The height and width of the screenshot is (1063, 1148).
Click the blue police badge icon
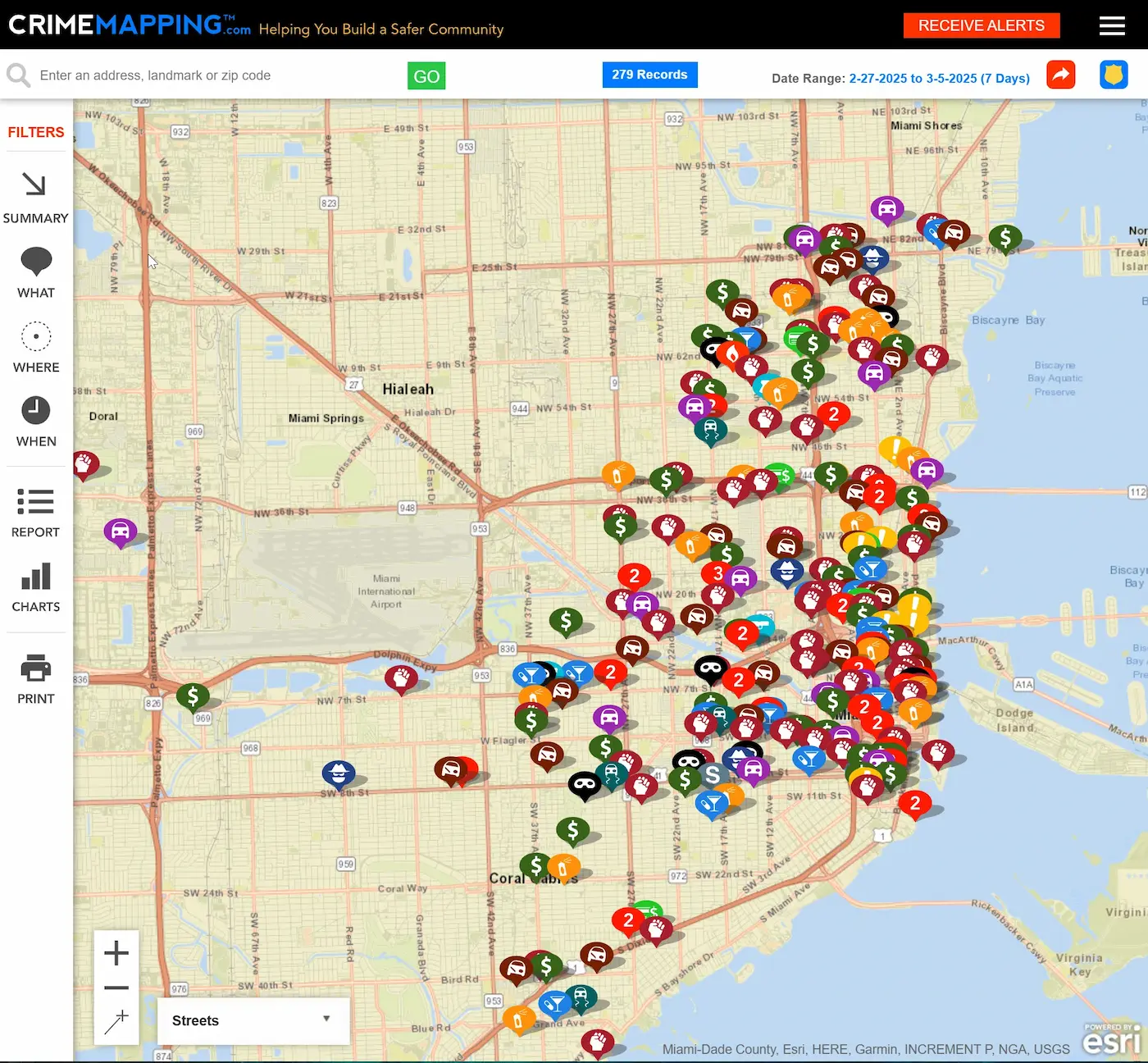point(1114,75)
